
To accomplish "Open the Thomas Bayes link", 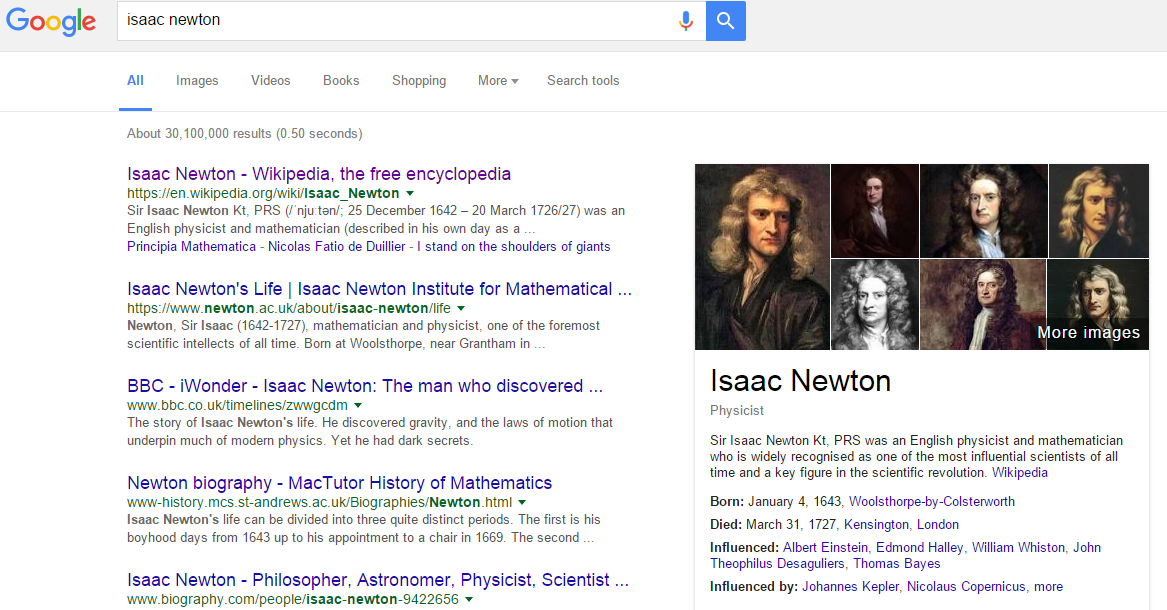I will click(897, 563).
